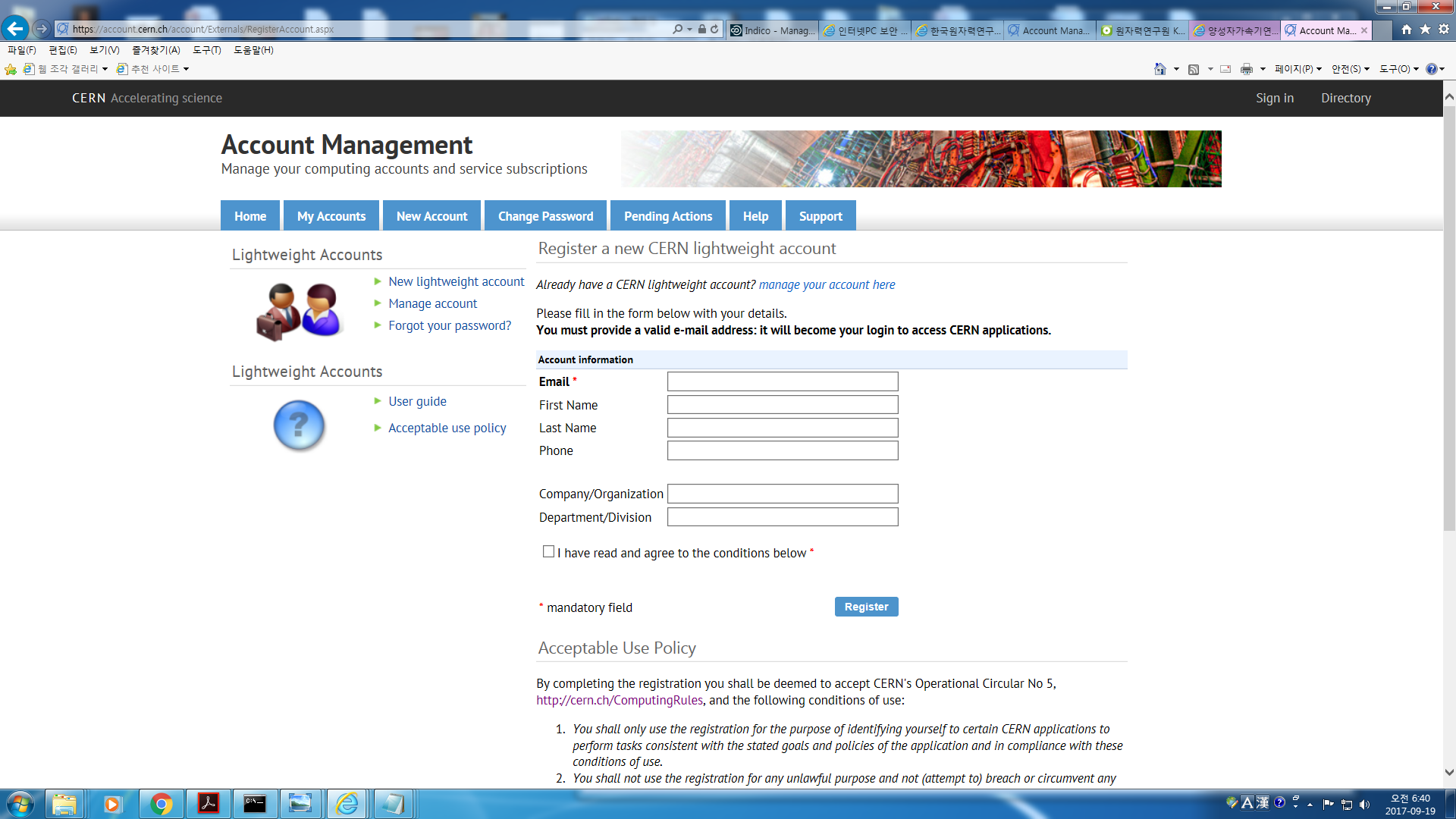The width and height of the screenshot is (1456, 819).
Task: Click the security lock icon in address bar
Action: point(701,29)
